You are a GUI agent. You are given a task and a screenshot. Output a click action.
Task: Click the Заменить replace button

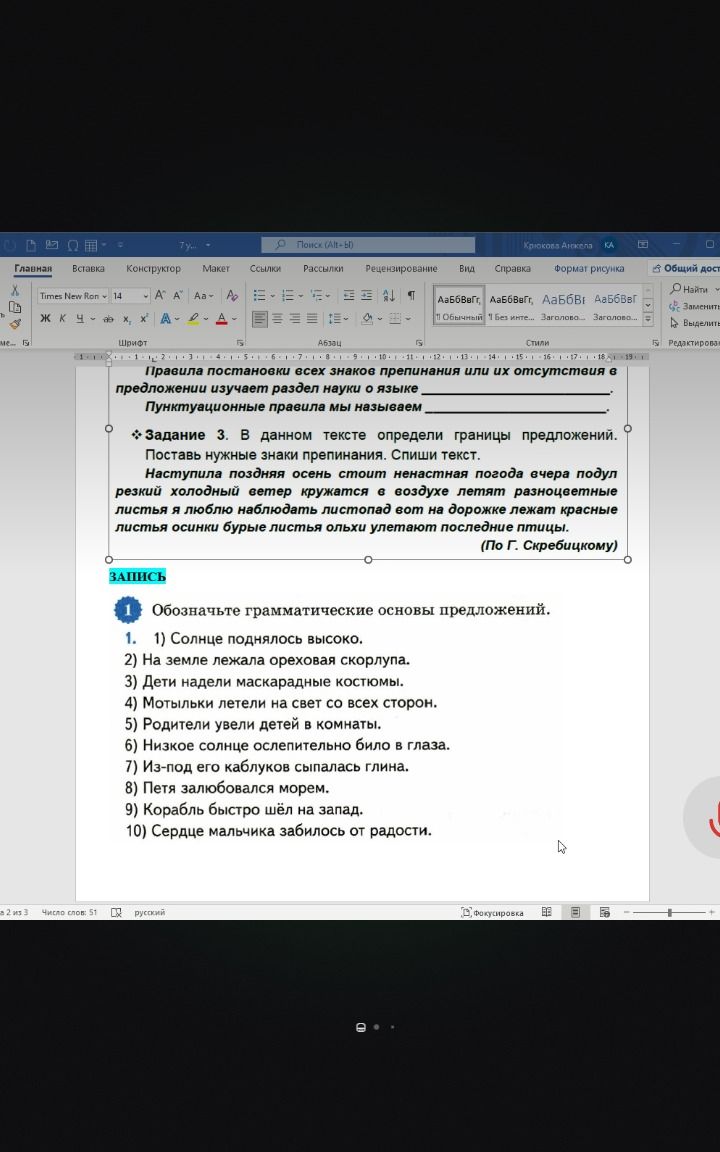pyautogui.click(x=694, y=306)
